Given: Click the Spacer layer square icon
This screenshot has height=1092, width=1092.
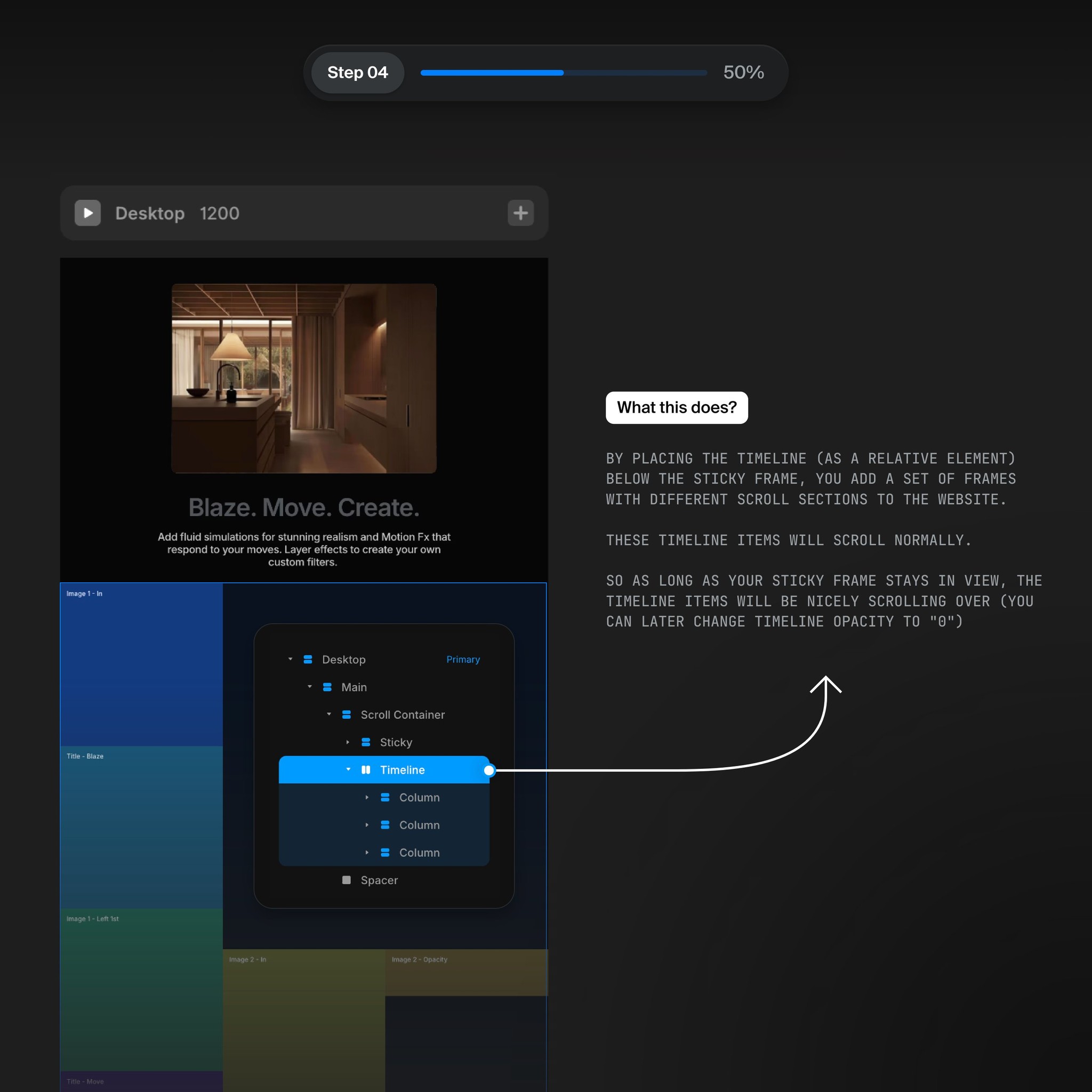Looking at the screenshot, I should [x=346, y=880].
